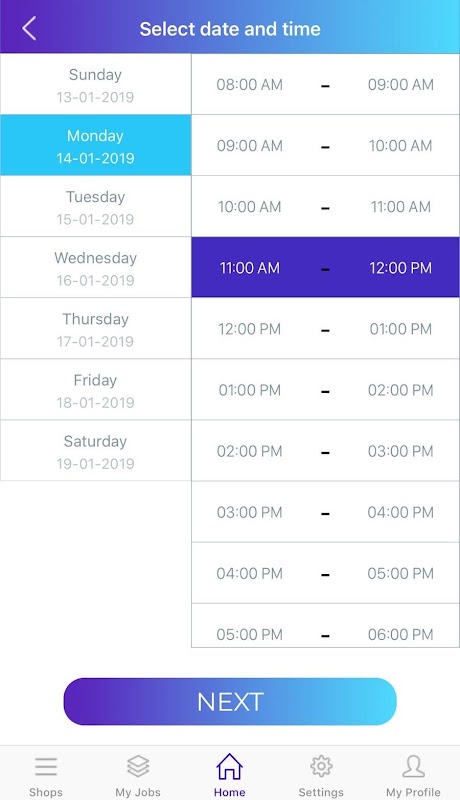The height and width of the screenshot is (800, 460).
Task: Select the 04:00 PM - 05:00 PM slot
Action: (x=325, y=573)
